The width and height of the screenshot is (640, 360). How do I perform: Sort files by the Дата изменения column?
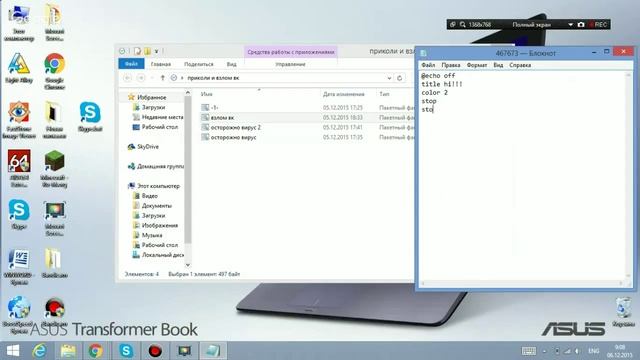point(343,94)
